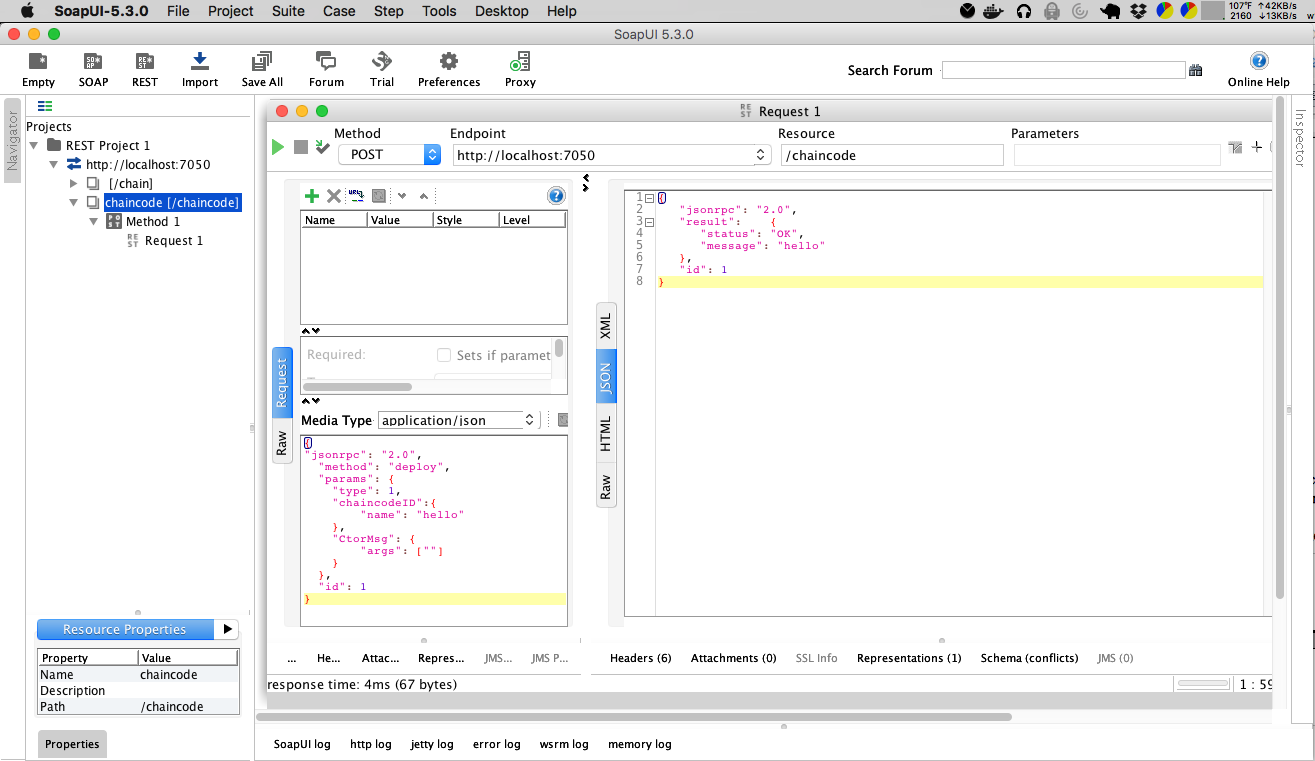Open the Endpoint combo box
1315x761 pixels.
coord(611,155)
